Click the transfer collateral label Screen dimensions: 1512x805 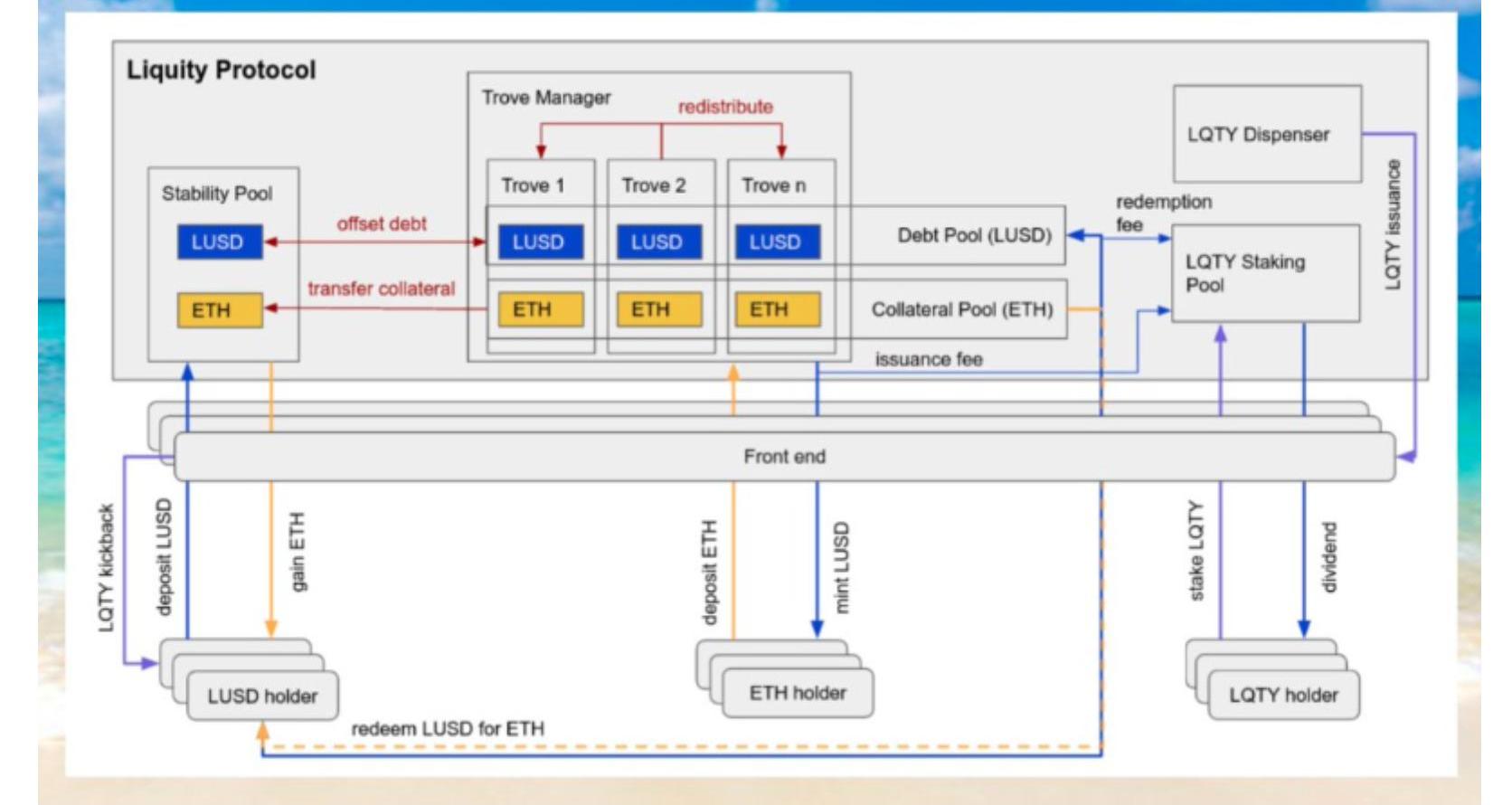point(381,289)
